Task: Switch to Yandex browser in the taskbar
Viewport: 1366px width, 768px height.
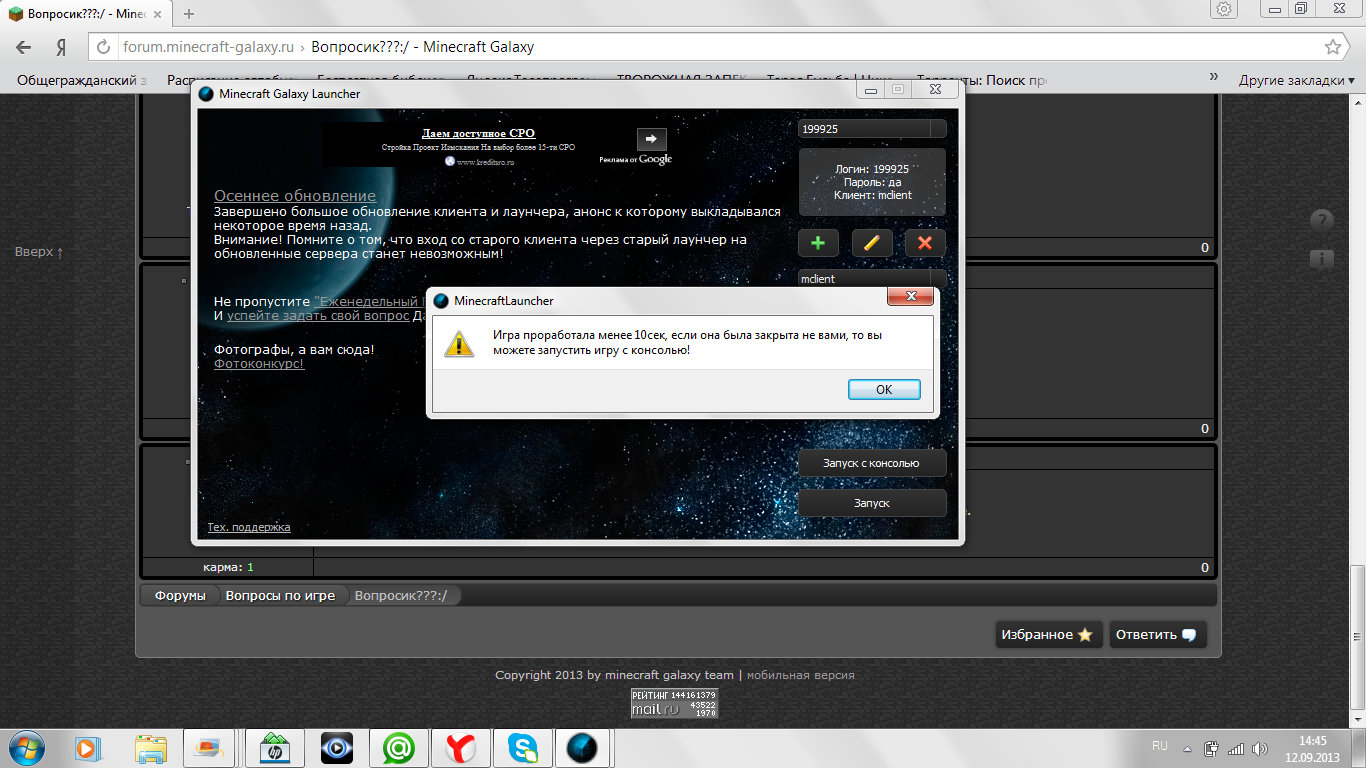Action: point(461,747)
